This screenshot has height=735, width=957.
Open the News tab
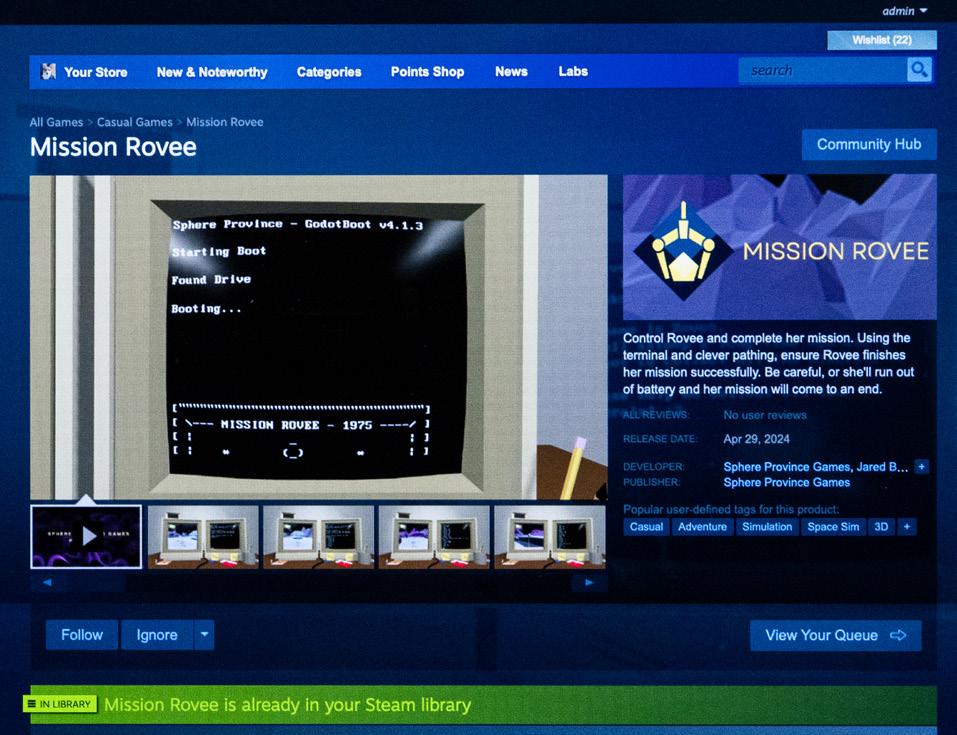pos(511,71)
